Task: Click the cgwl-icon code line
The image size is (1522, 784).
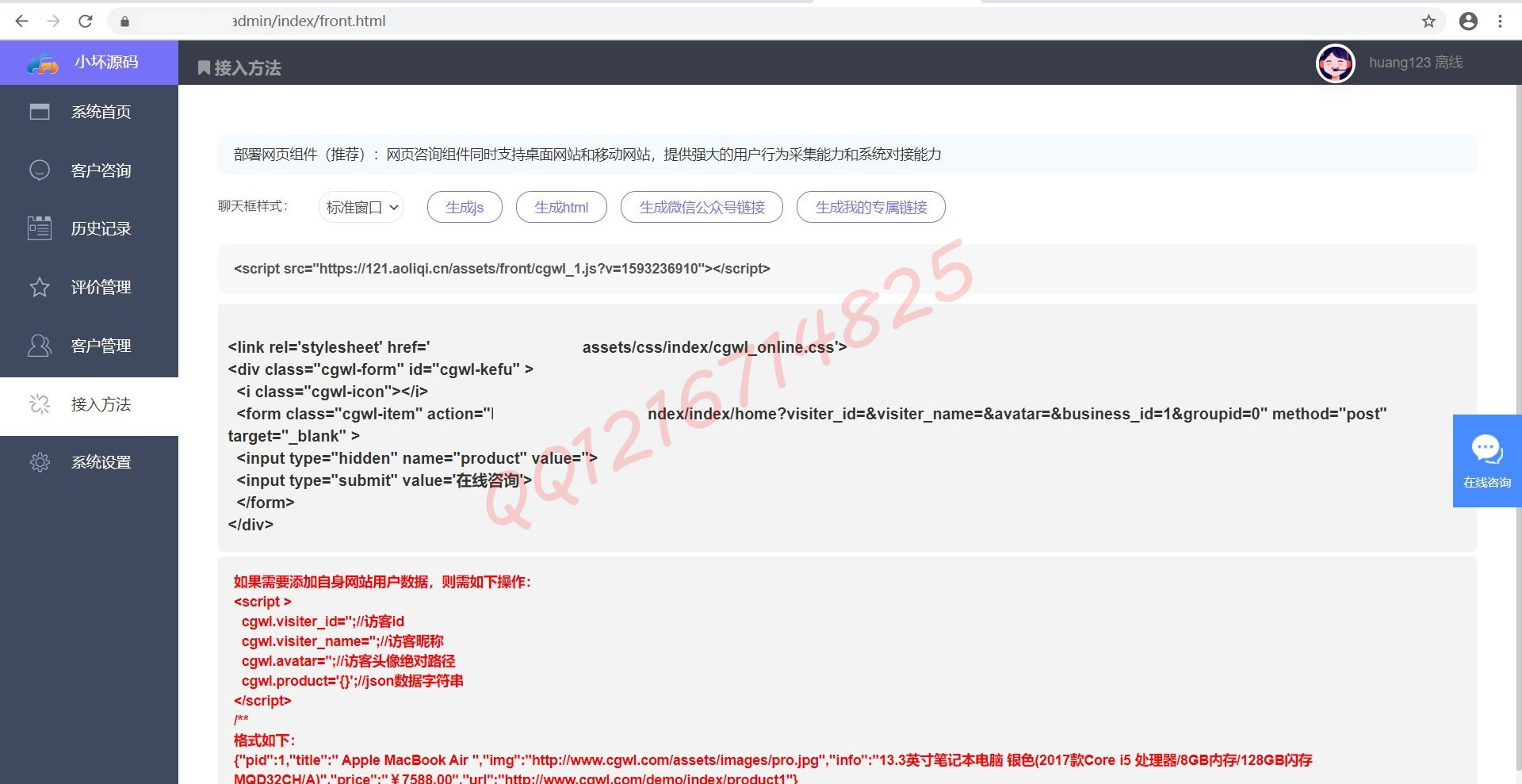Action: [x=332, y=392]
